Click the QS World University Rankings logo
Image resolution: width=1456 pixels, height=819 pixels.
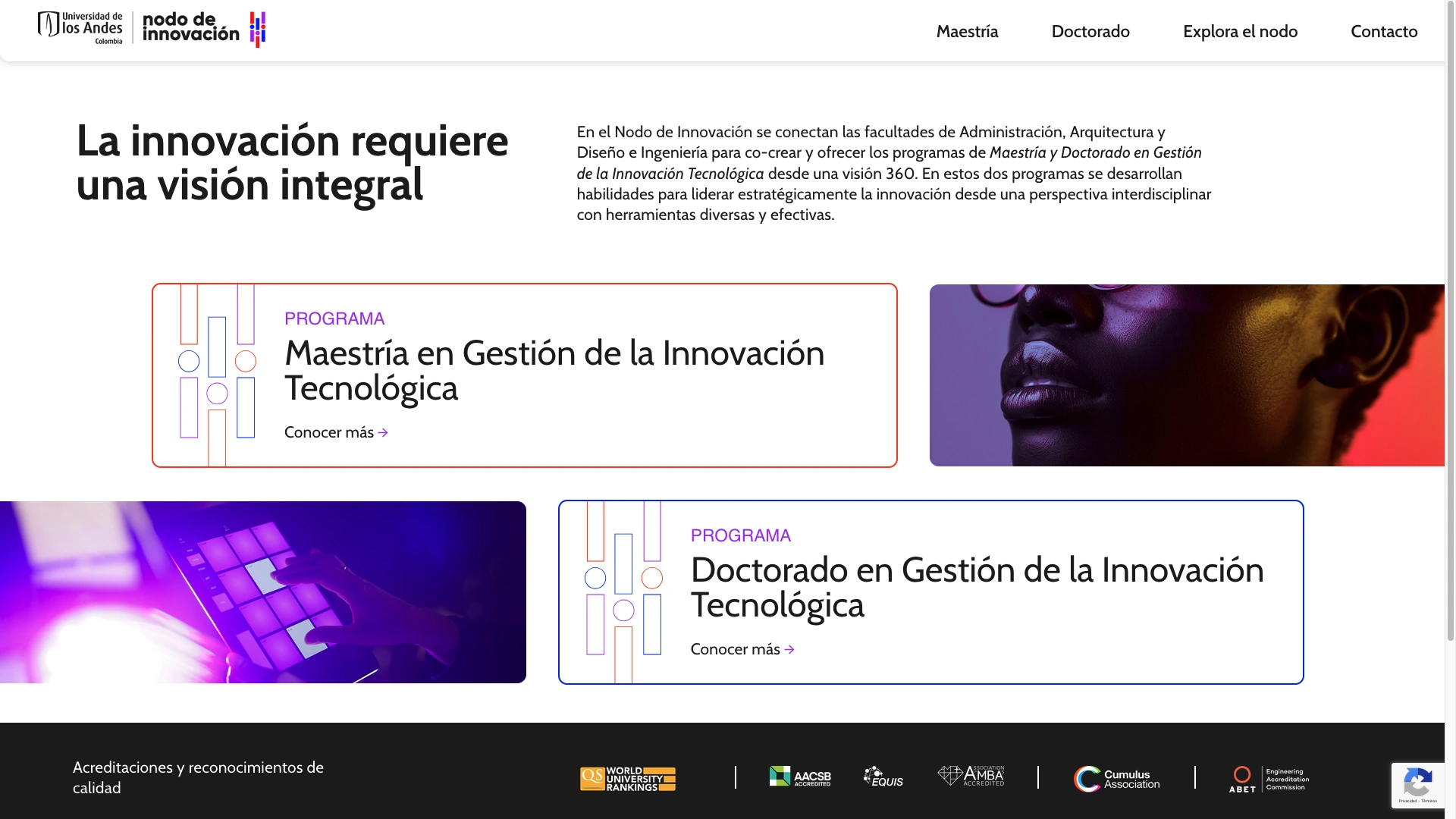628,779
